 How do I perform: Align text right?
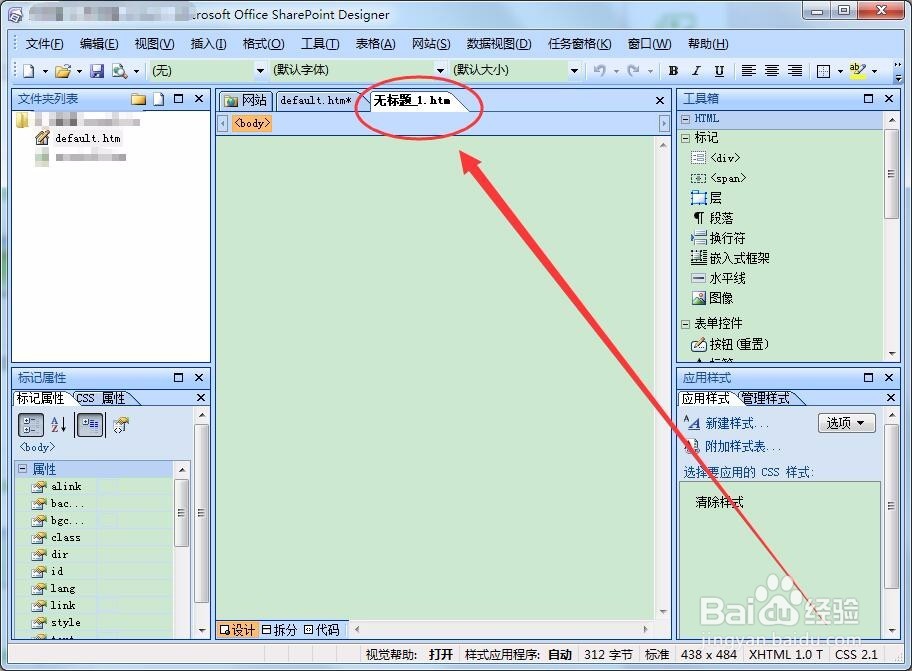795,71
